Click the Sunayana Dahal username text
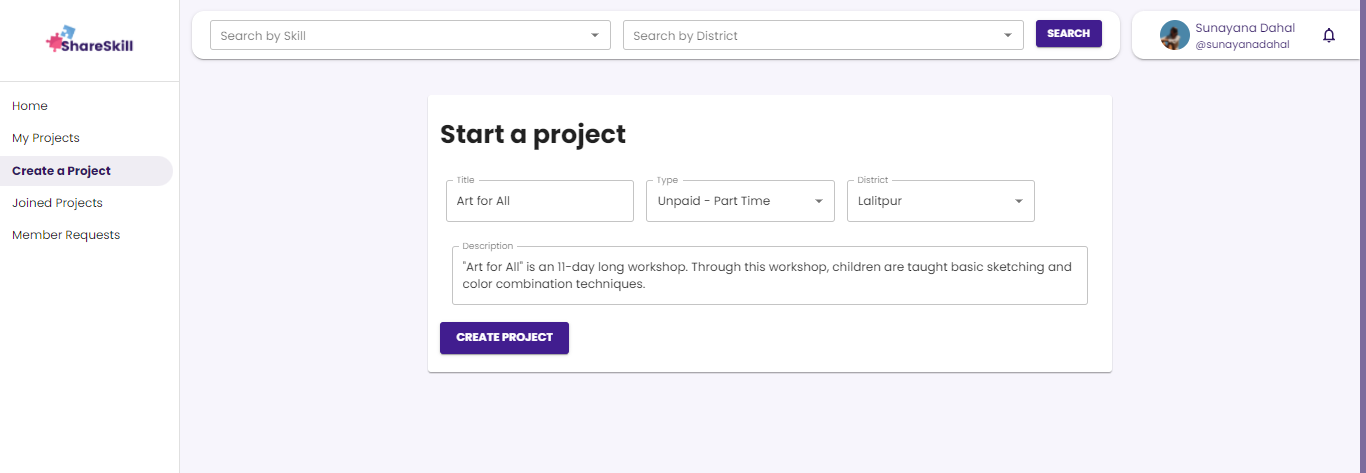1366x473 pixels. coord(1244,28)
